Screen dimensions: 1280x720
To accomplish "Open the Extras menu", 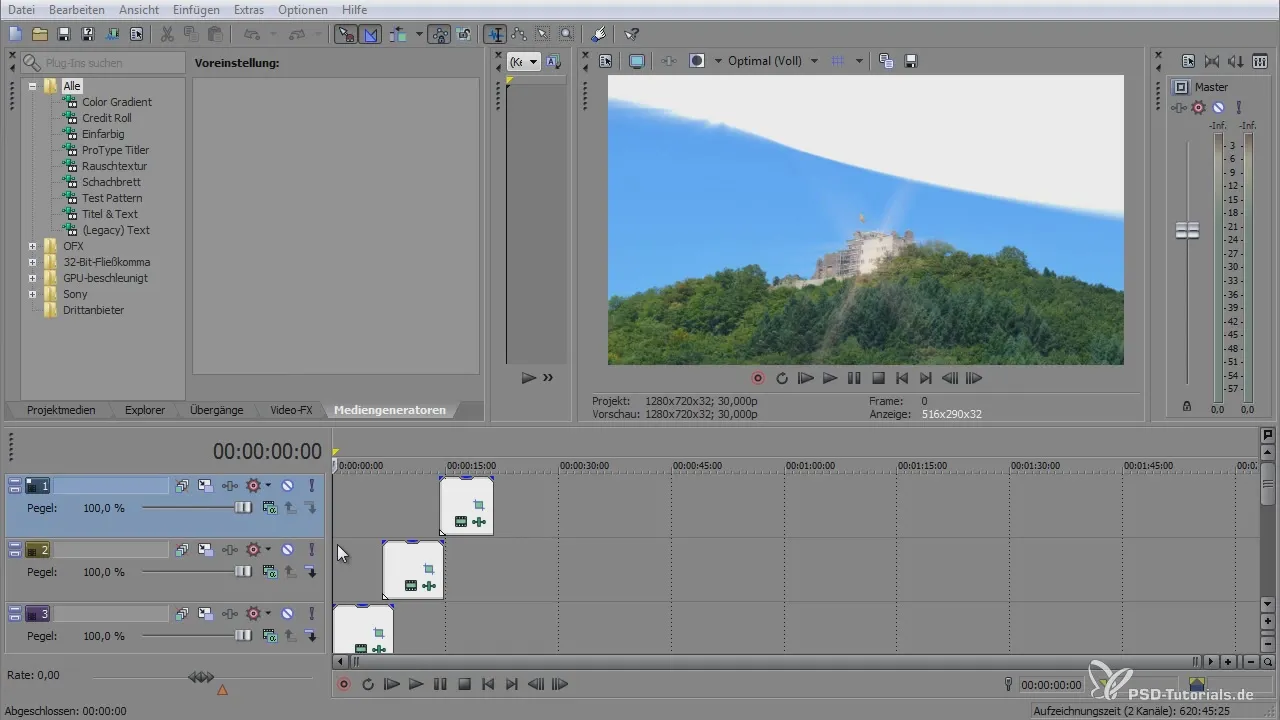I will (x=248, y=9).
